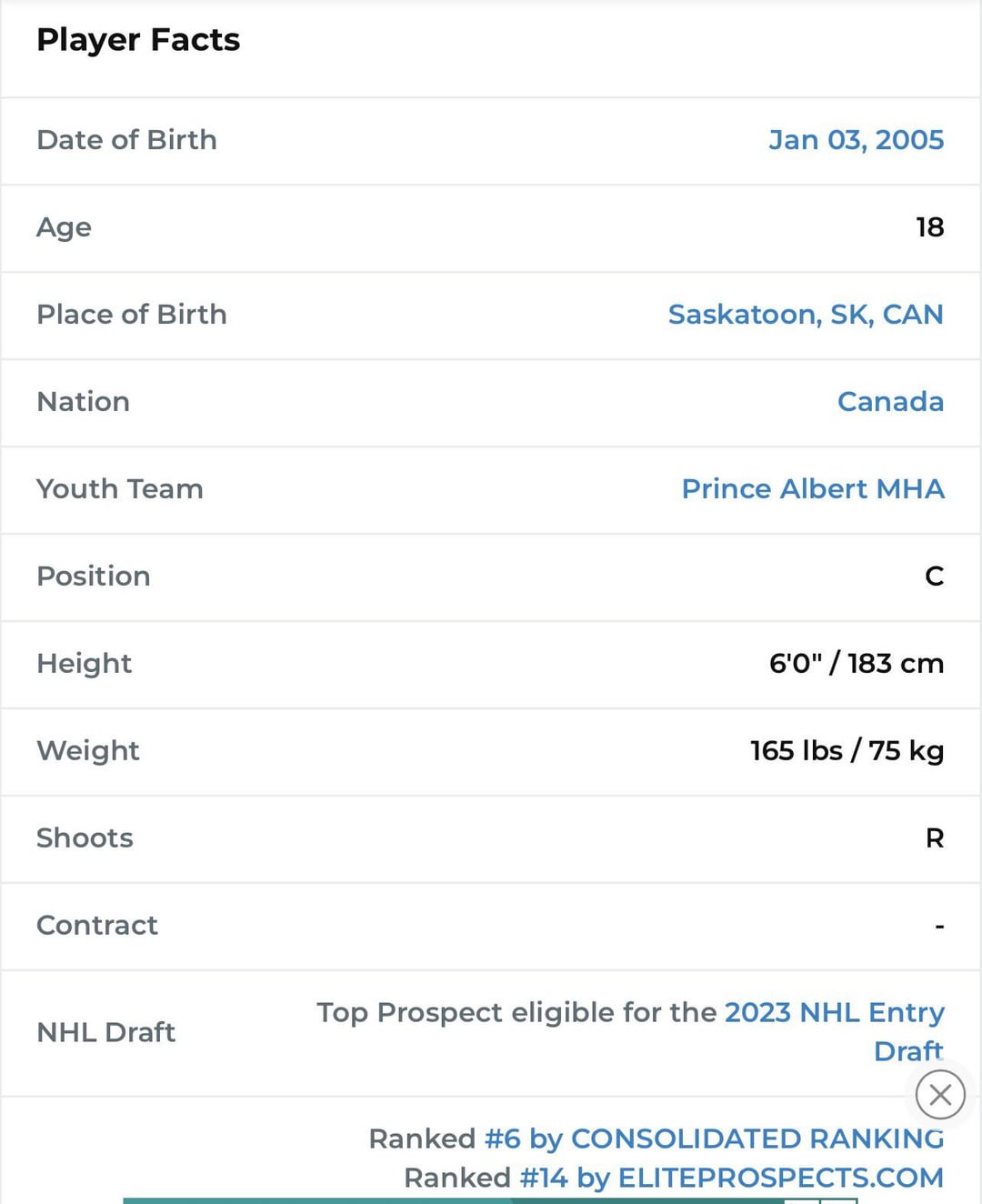Click the Place of Birth label
Image resolution: width=982 pixels, height=1204 pixels.
click(132, 315)
